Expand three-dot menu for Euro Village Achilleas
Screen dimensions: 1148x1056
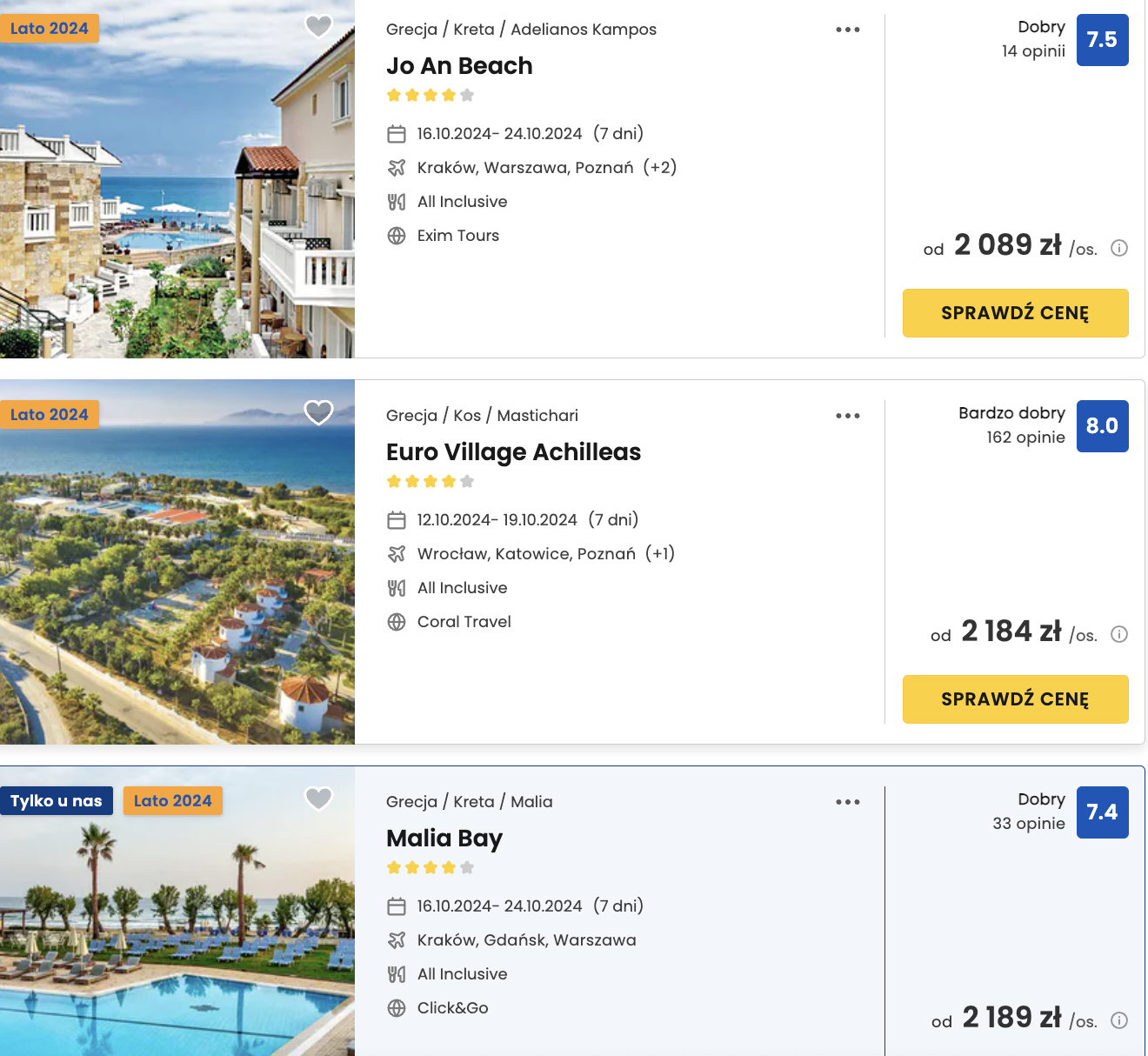coord(848,416)
